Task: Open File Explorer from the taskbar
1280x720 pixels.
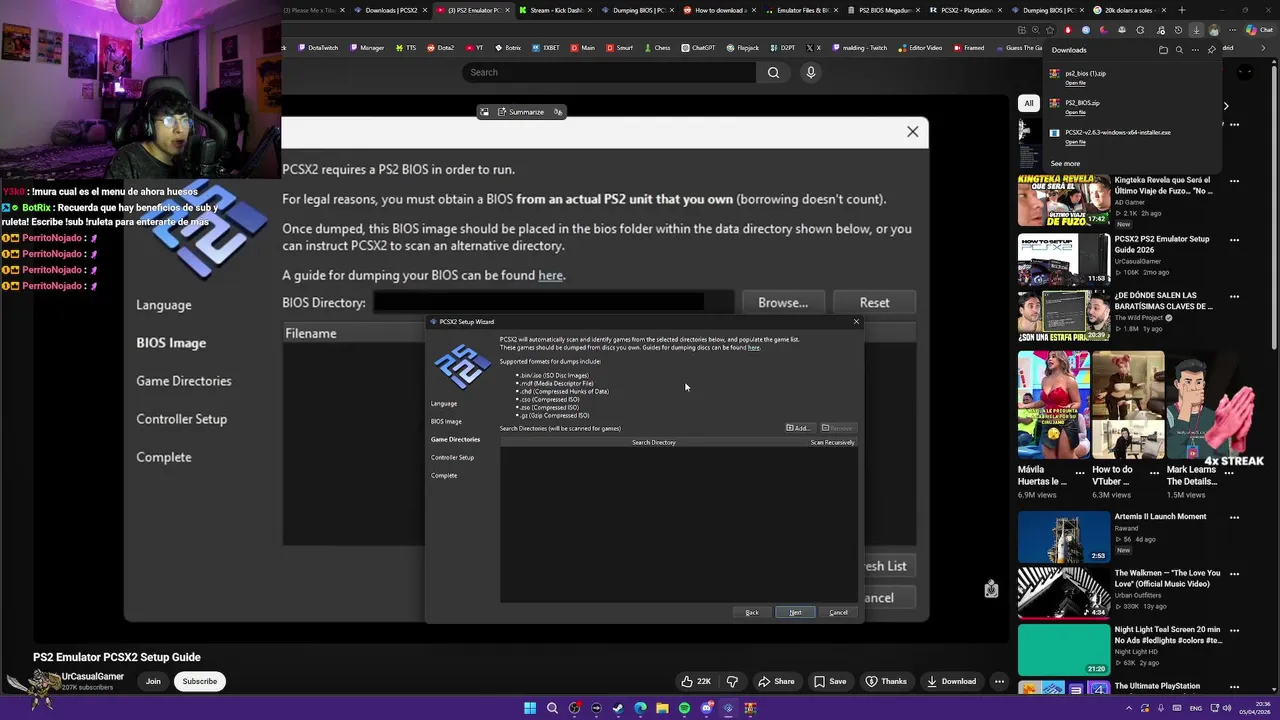Action: tap(662, 708)
